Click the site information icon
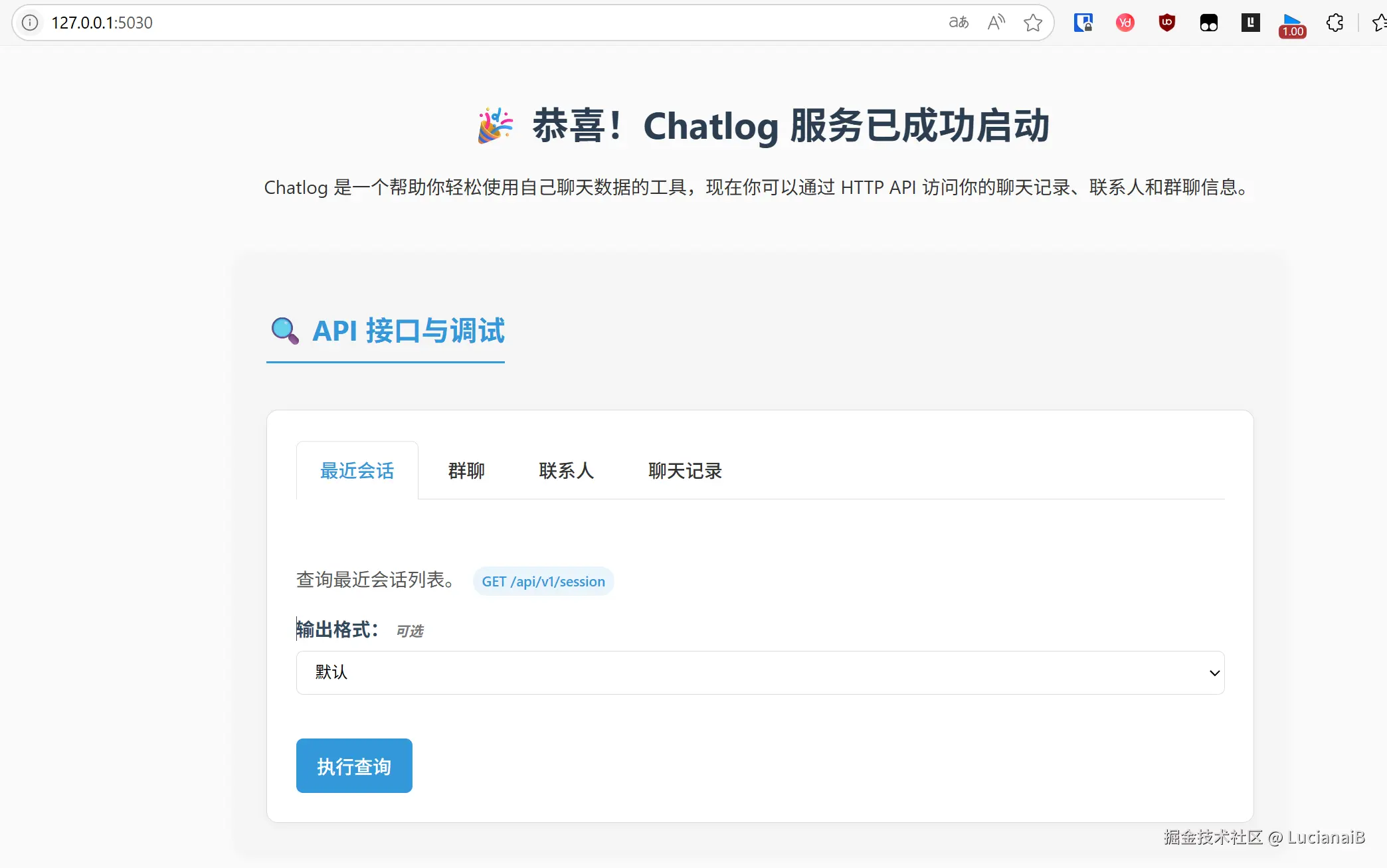 [30, 23]
